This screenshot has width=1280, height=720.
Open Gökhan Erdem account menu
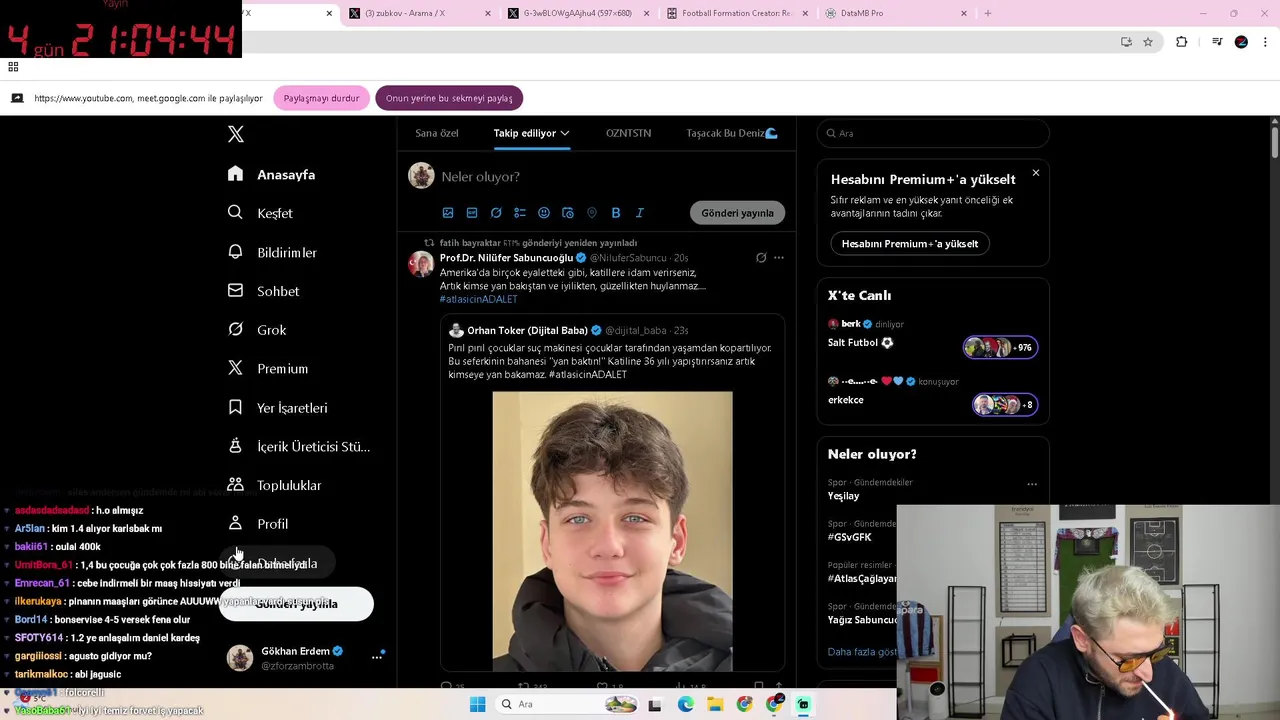(377, 657)
